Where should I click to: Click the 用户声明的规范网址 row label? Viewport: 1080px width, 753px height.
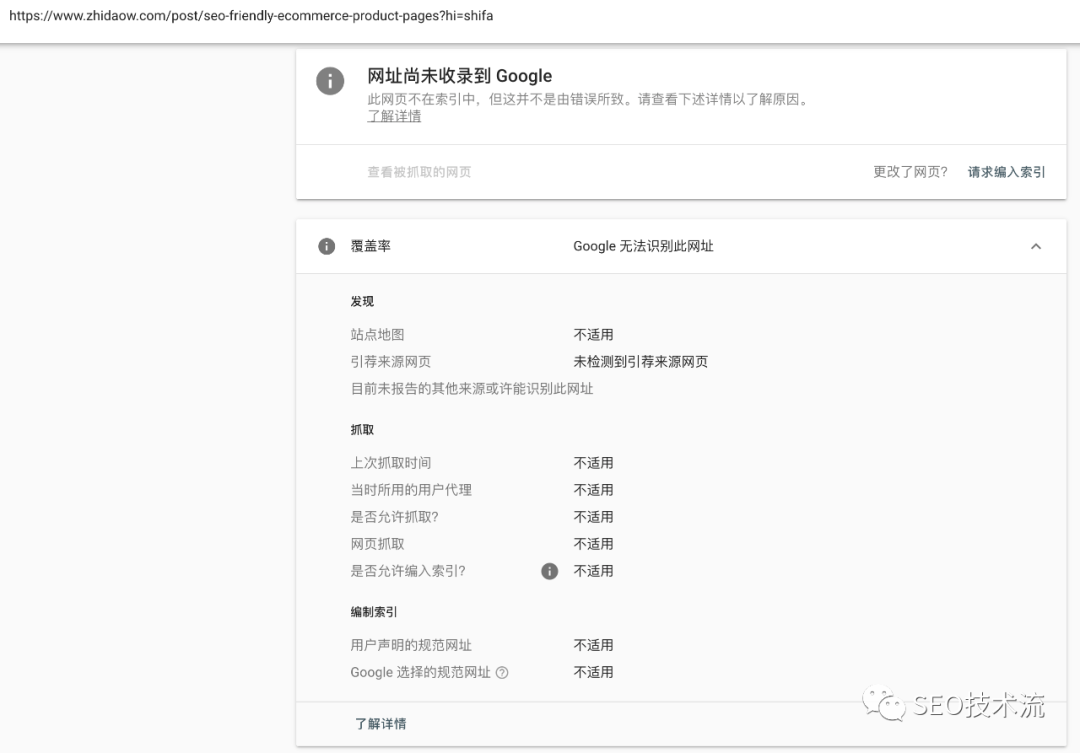(x=410, y=645)
